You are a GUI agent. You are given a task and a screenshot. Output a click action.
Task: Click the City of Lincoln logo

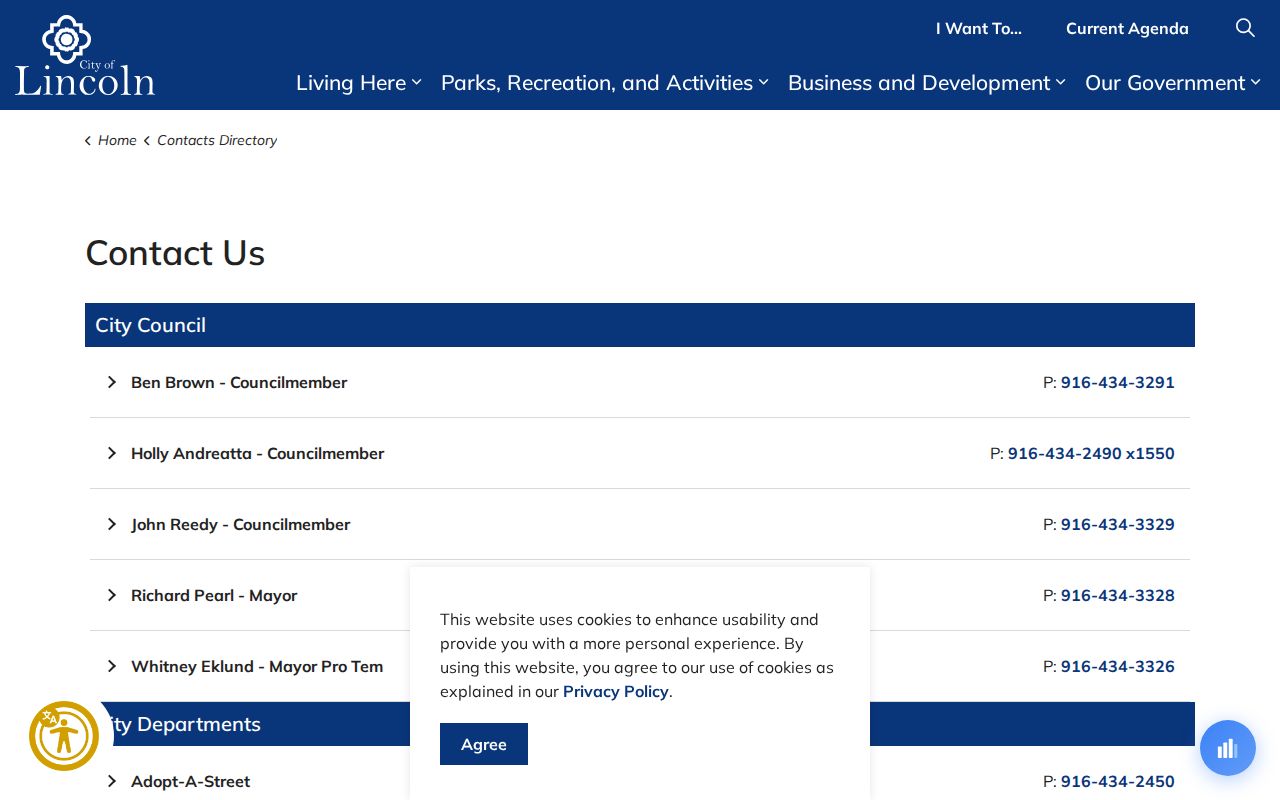pyautogui.click(x=85, y=56)
